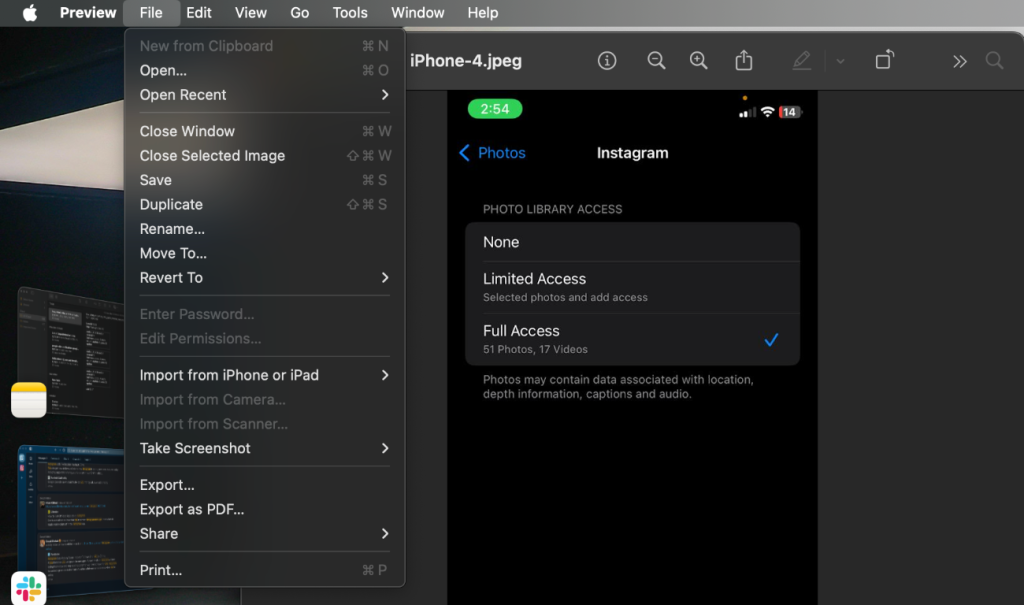This screenshot has width=1024, height=605.
Task: Activate the Markup pencil tool
Action: pos(801,60)
